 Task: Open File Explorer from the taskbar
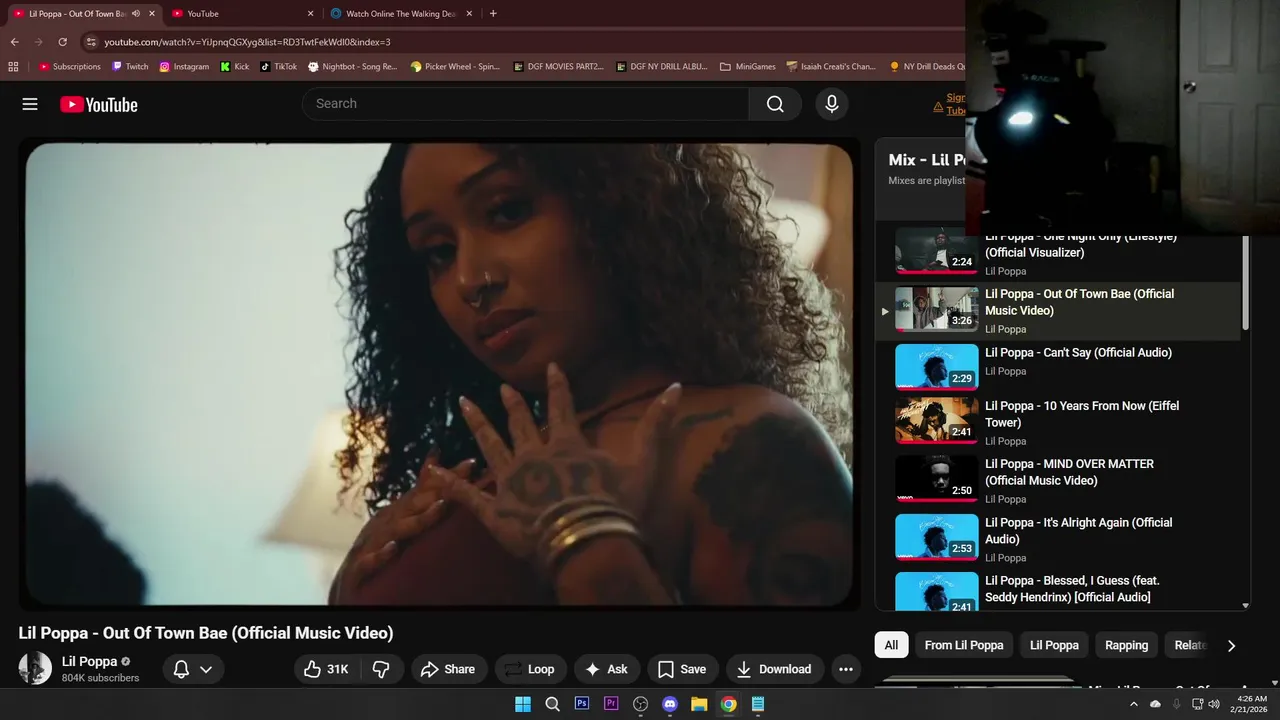(x=699, y=704)
